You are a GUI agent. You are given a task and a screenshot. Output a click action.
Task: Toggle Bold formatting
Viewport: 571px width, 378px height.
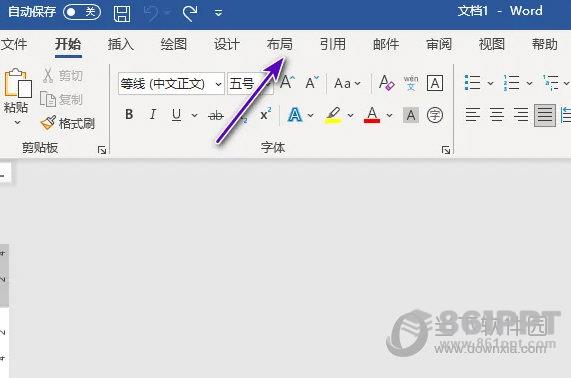pos(129,115)
